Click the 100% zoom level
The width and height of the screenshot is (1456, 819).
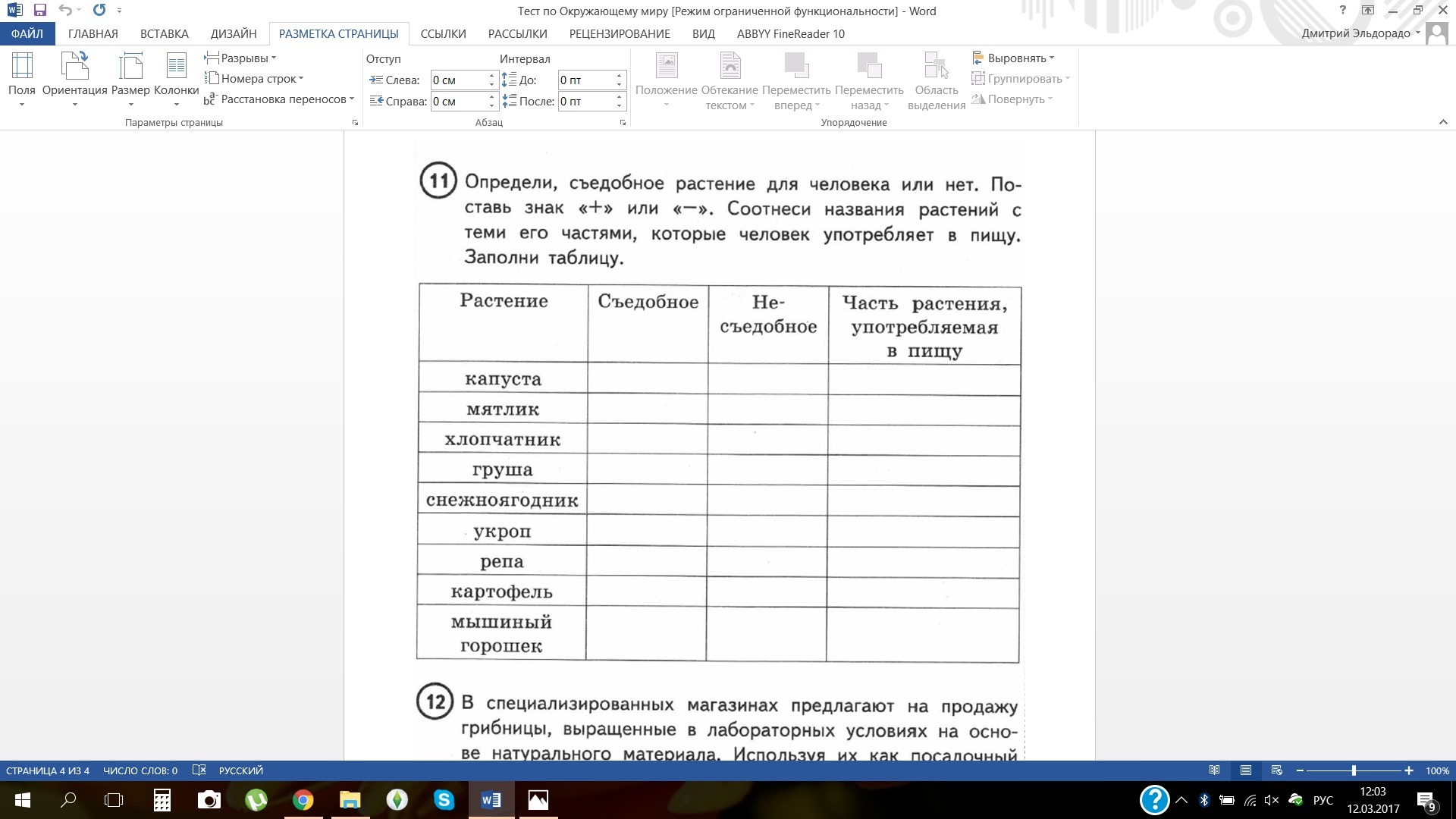click(x=1437, y=770)
